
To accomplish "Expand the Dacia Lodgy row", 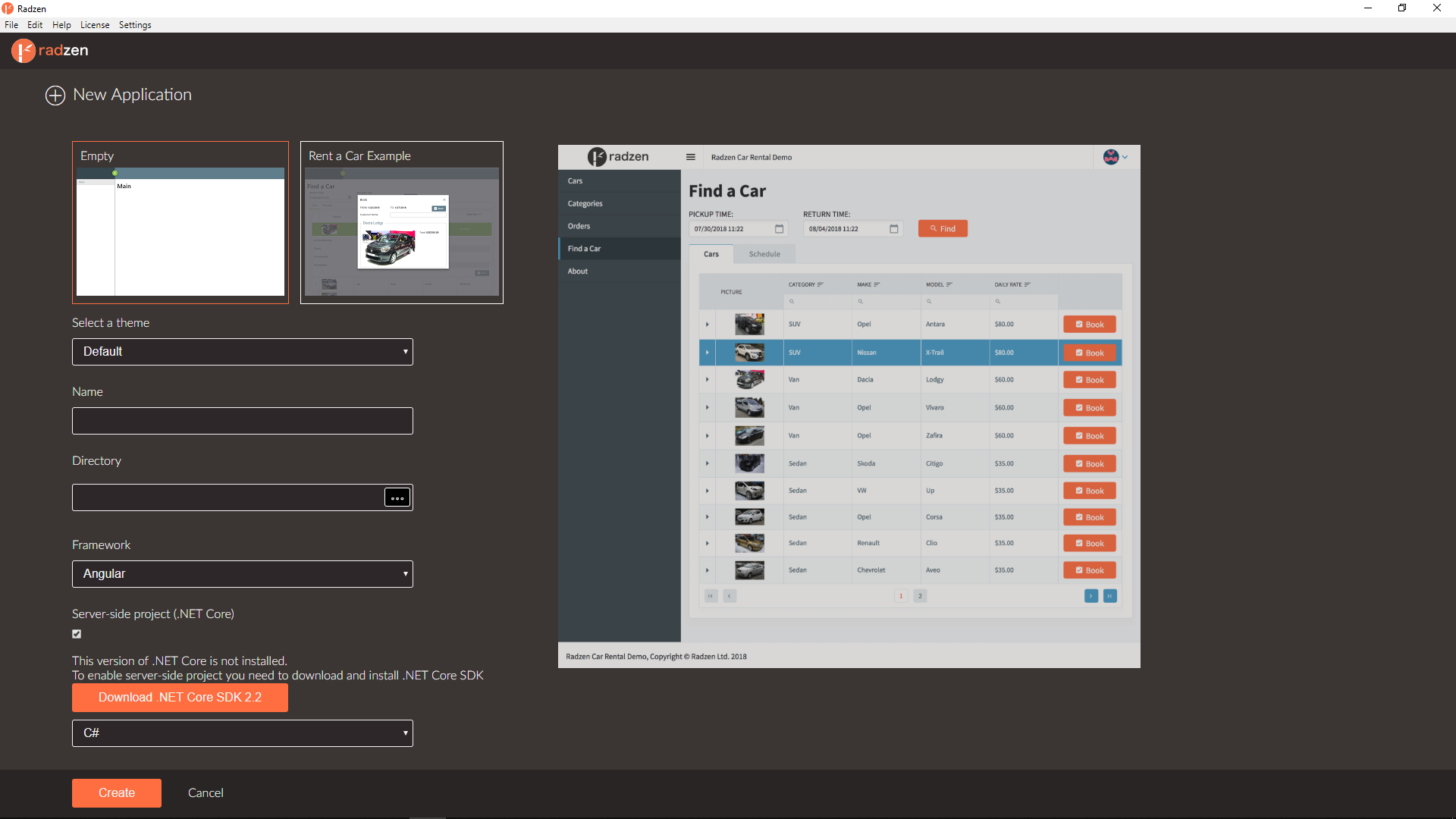I will (x=708, y=380).
